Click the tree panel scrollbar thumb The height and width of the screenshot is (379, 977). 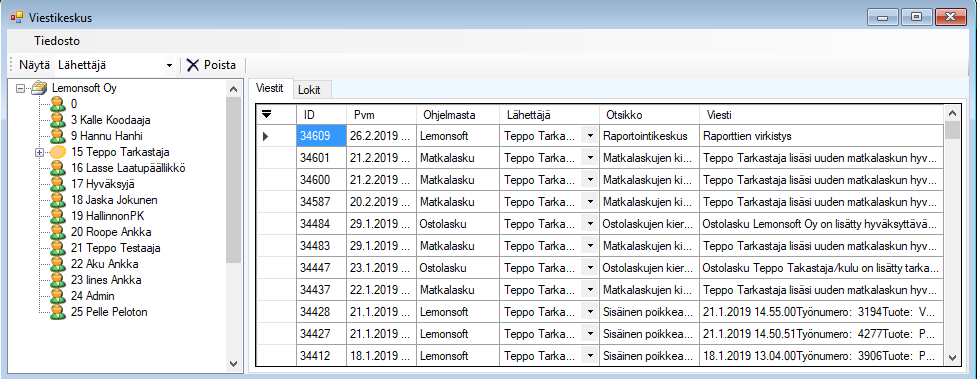(234, 180)
